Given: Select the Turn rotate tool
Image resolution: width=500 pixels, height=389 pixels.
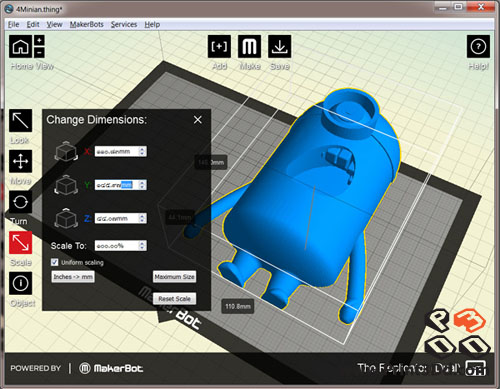Looking at the screenshot, I should [x=21, y=202].
